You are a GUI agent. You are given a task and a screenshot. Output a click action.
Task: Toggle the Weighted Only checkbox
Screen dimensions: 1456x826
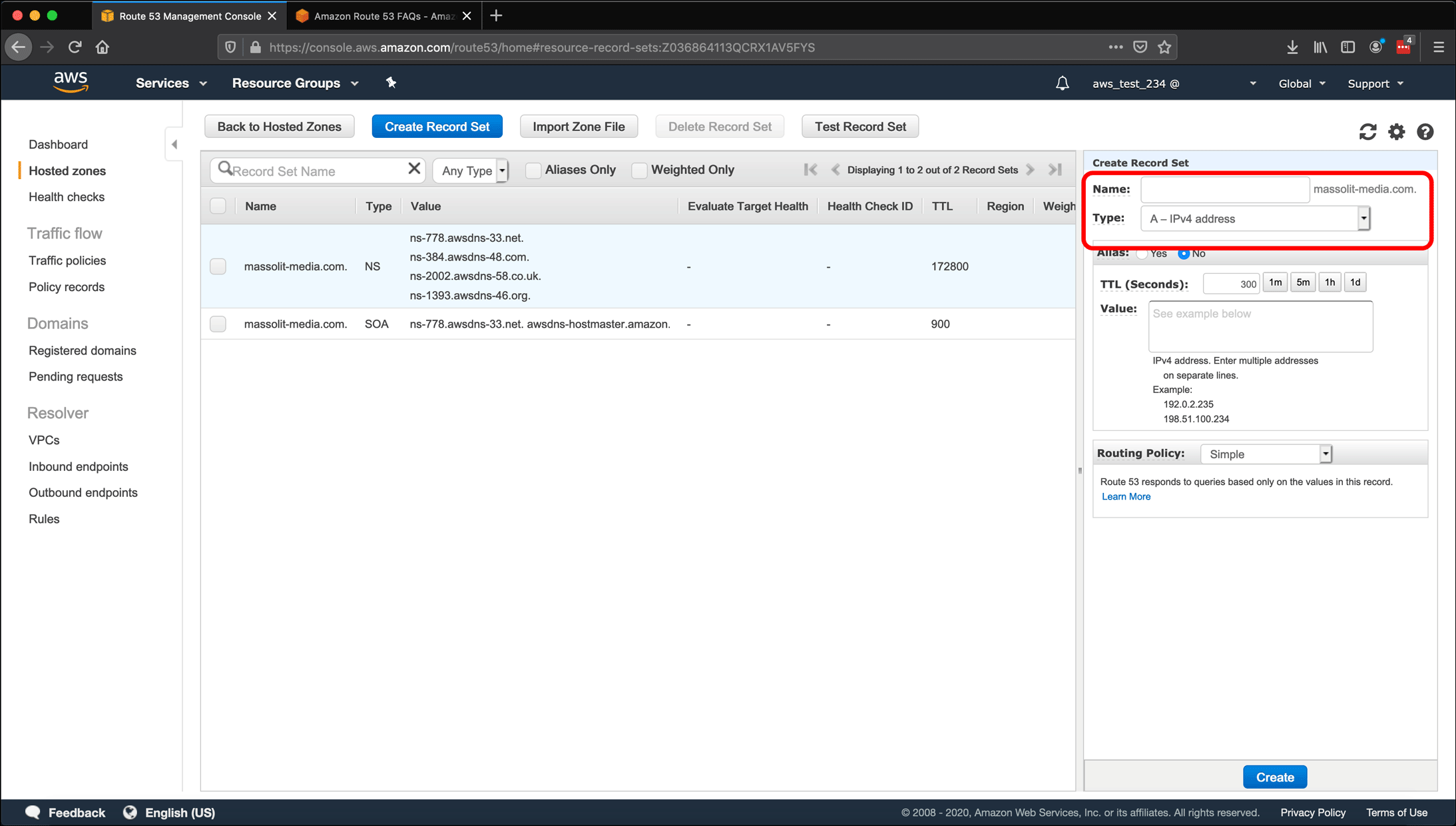tap(640, 171)
